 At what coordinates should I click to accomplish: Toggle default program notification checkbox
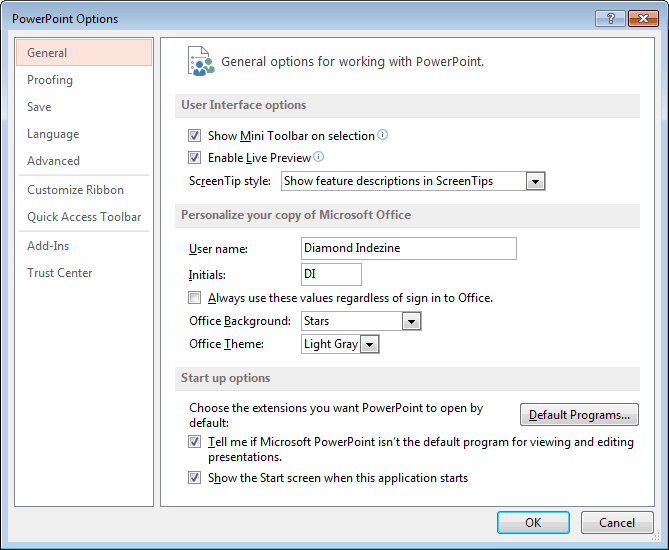pos(195,442)
